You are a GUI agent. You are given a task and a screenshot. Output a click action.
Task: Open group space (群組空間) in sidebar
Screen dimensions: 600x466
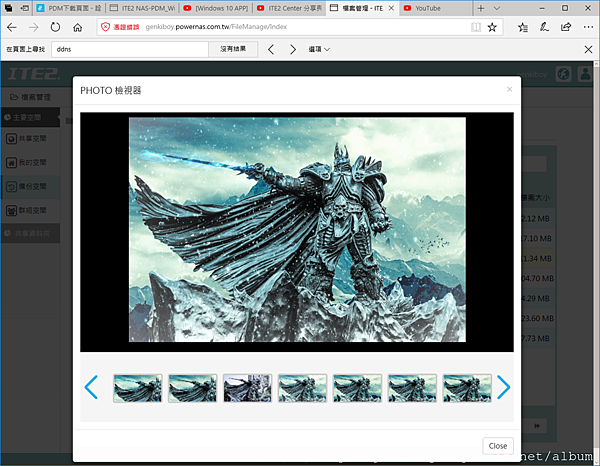tap(30, 210)
